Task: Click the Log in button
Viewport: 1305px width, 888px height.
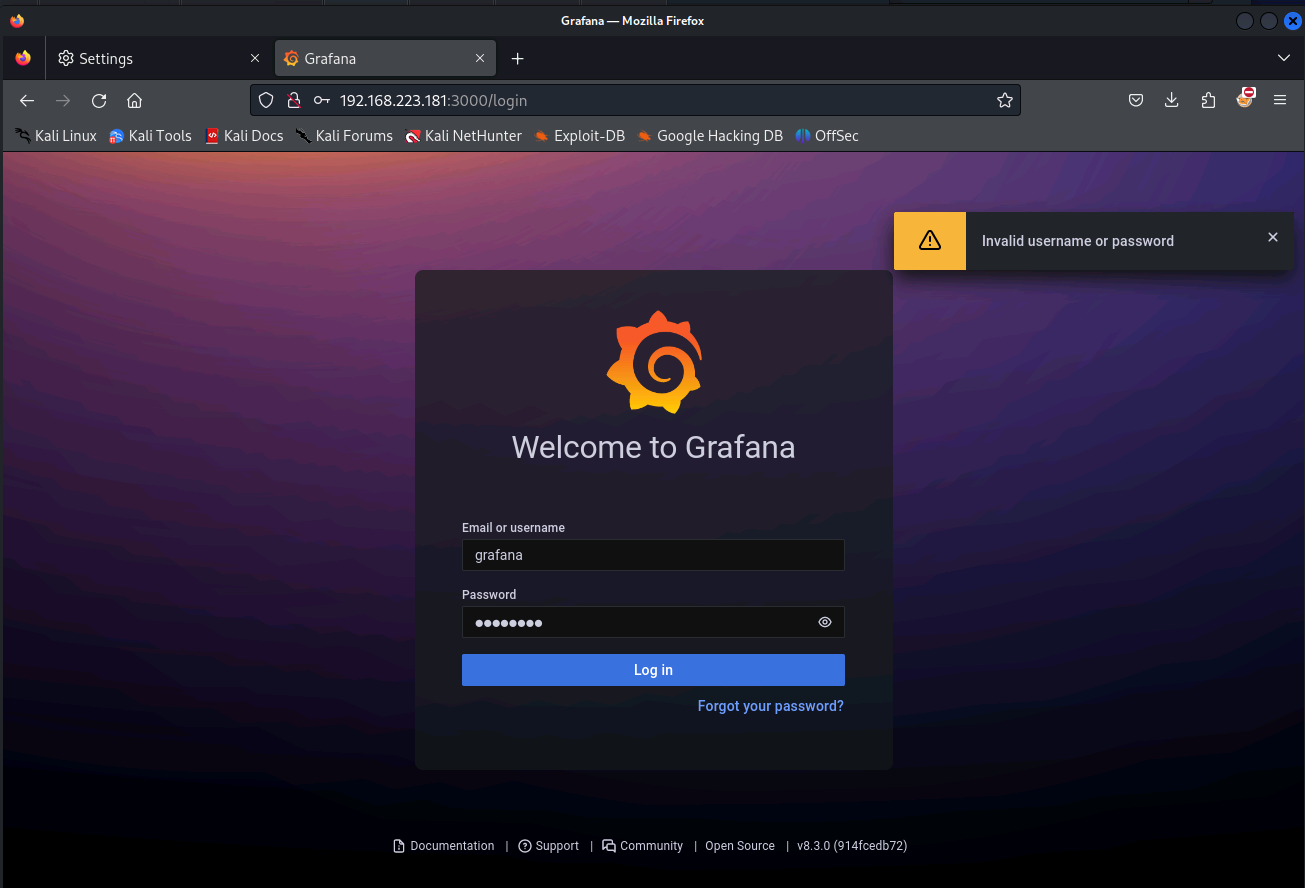Action: (653, 670)
